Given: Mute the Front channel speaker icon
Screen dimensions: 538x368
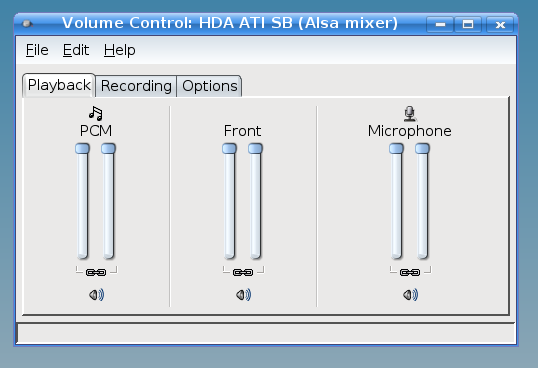Looking at the screenshot, I should [243, 295].
